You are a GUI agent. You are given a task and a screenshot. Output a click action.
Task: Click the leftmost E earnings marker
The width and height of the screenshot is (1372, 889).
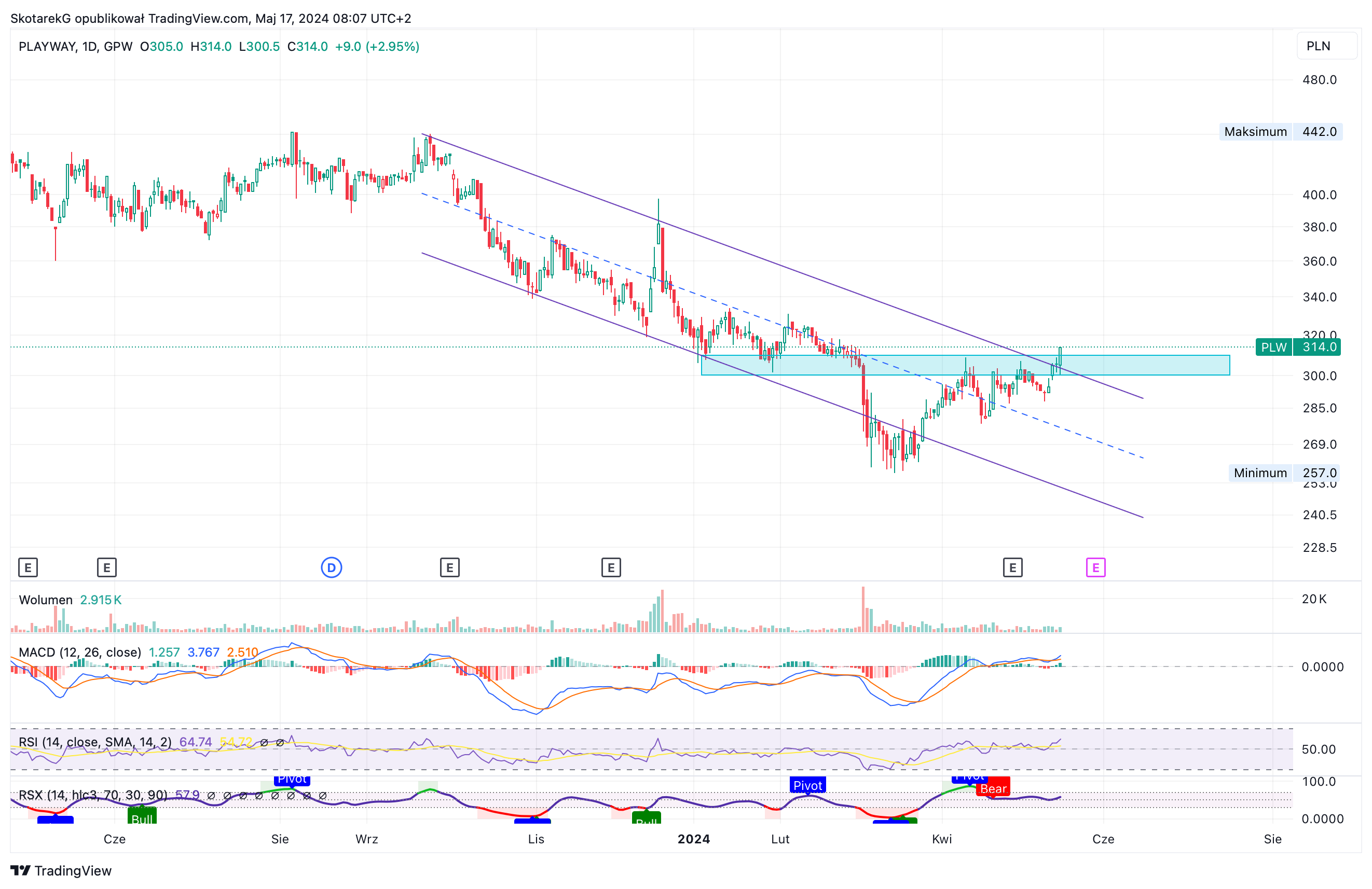28,568
